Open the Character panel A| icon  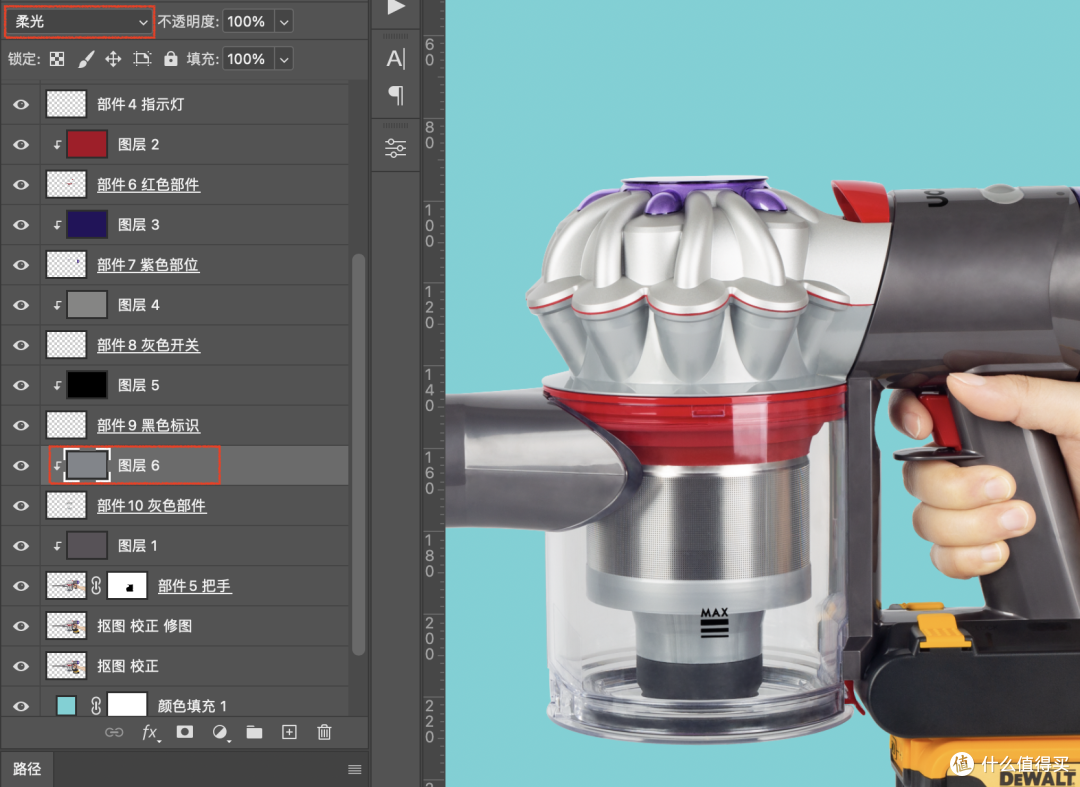click(x=395, y=59)
